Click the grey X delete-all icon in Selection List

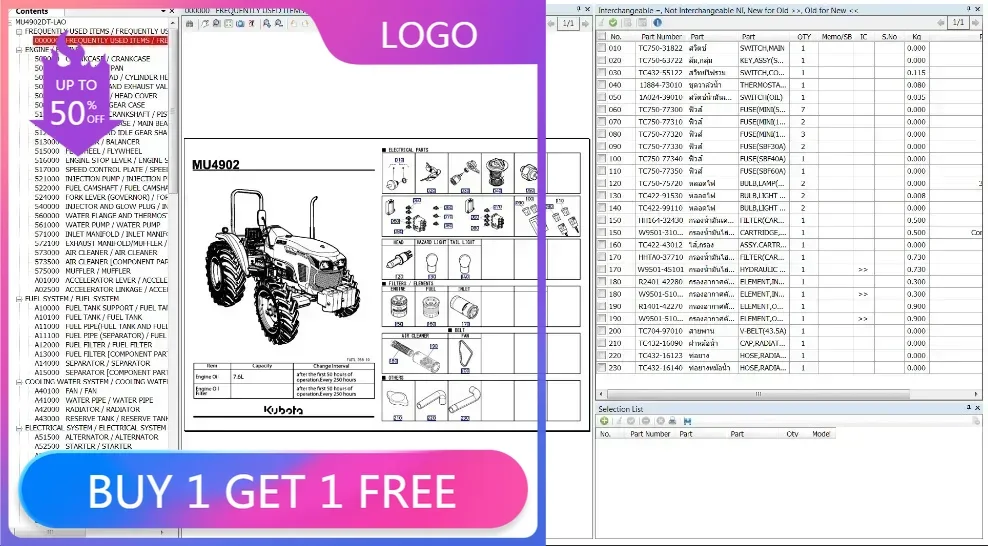click(x=660, y=421)
